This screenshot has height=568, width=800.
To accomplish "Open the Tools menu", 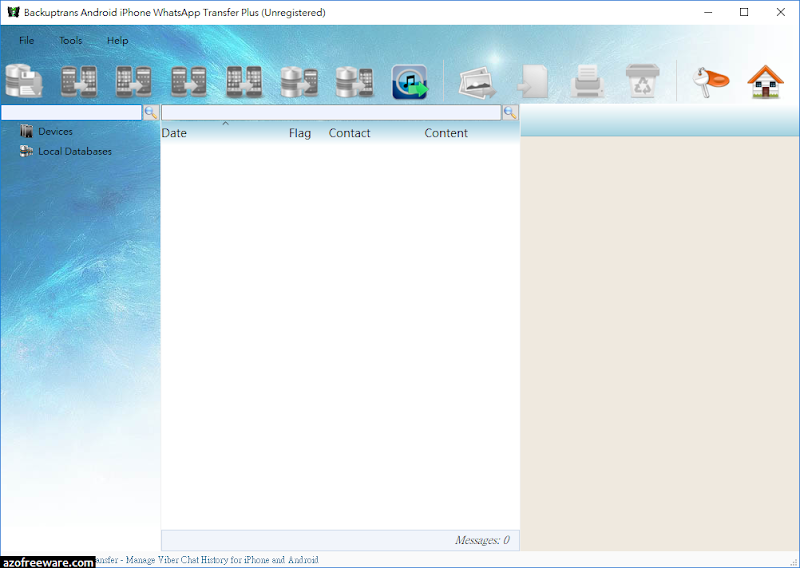I will 70,40.
